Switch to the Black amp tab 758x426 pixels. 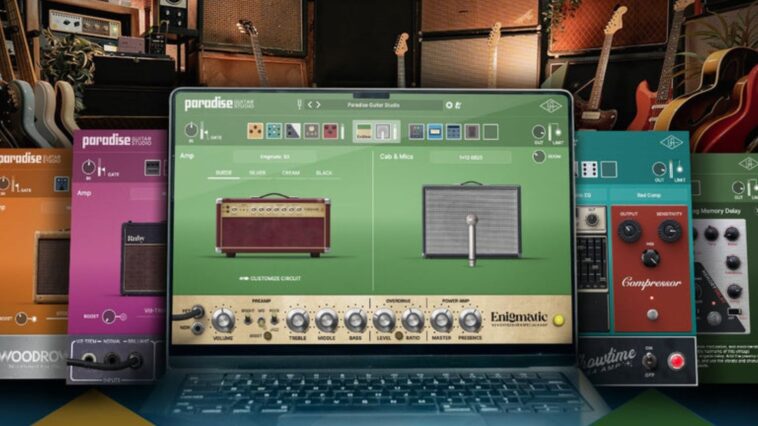click(324, 173)
